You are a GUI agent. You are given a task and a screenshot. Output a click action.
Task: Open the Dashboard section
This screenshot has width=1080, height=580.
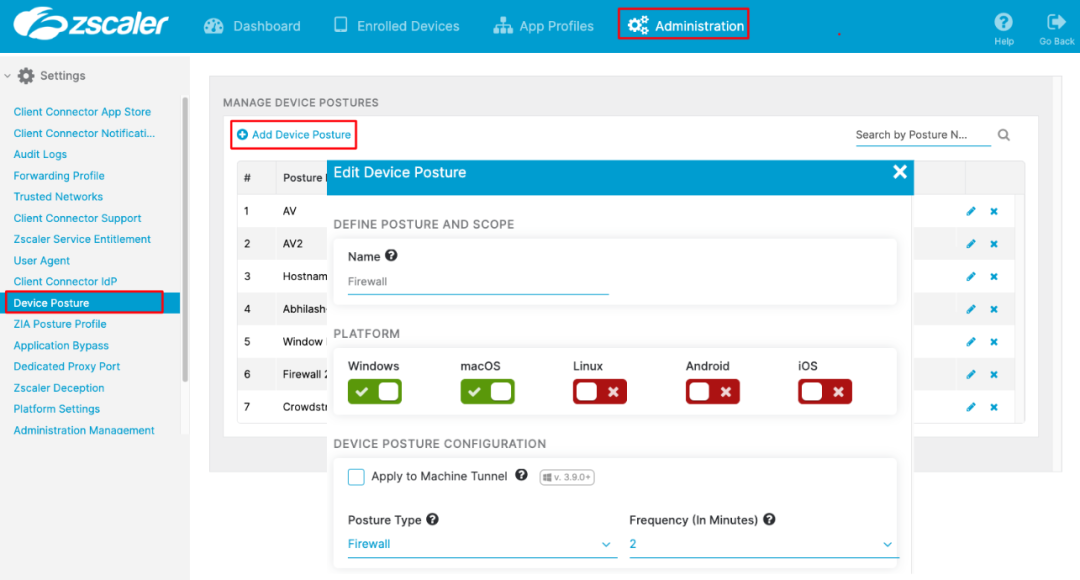251,26
